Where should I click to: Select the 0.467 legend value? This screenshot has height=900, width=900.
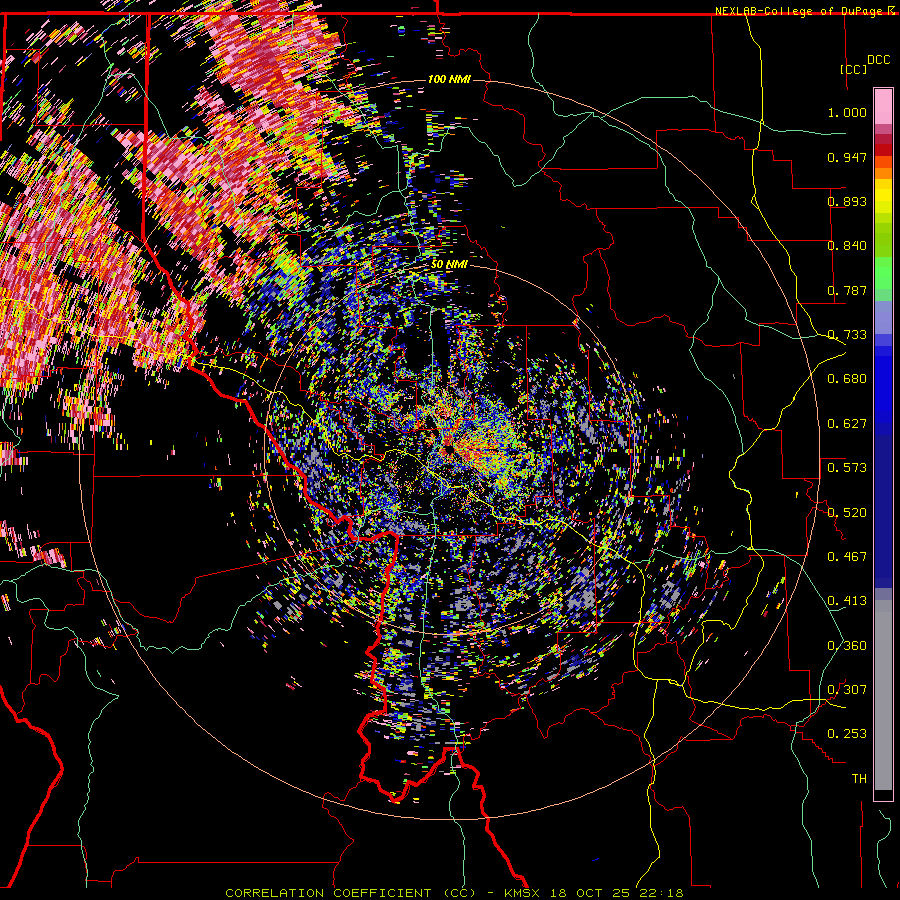[x=847, y=557]
